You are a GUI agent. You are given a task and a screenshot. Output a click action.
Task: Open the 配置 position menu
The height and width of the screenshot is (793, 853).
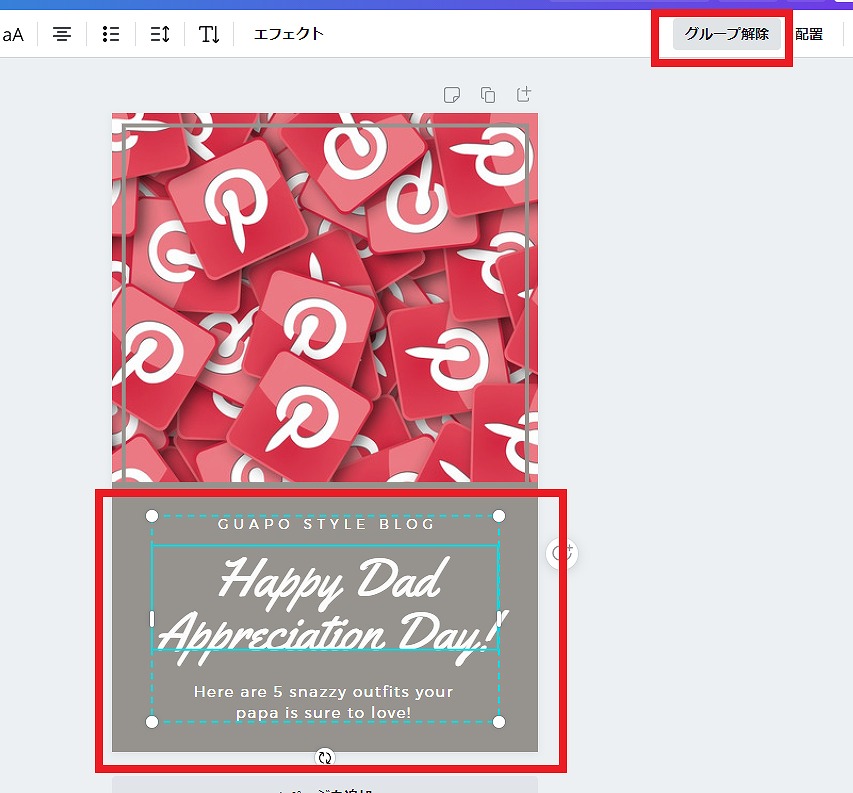809,34
